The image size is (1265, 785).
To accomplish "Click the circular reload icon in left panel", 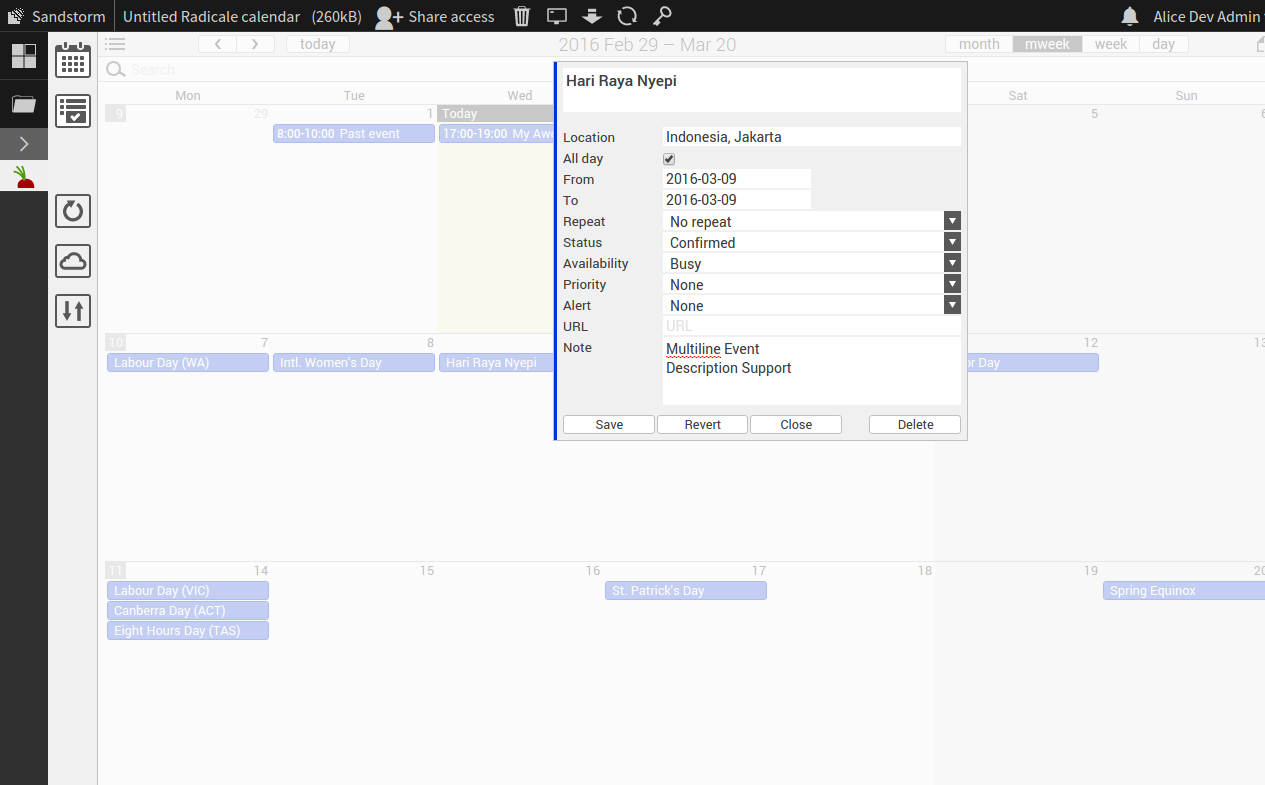I will click(73, 211).
